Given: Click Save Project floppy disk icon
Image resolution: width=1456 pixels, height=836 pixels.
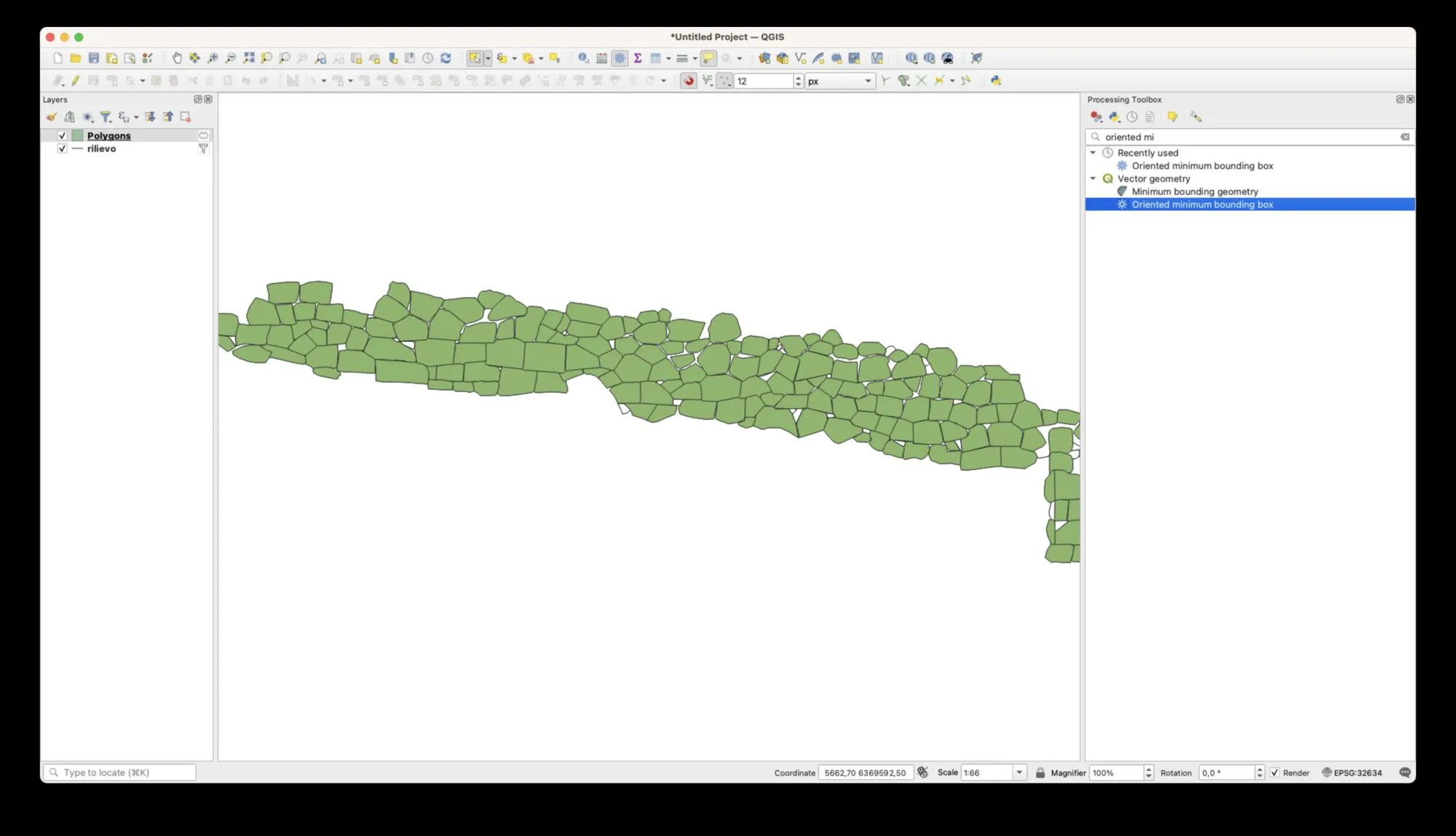Looking at the screenshot, I should pyautogui.click(x=94, y=58).
